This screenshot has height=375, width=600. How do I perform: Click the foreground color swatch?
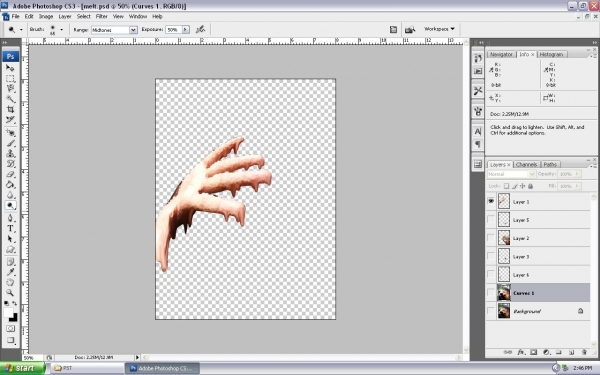pos(8,313)
